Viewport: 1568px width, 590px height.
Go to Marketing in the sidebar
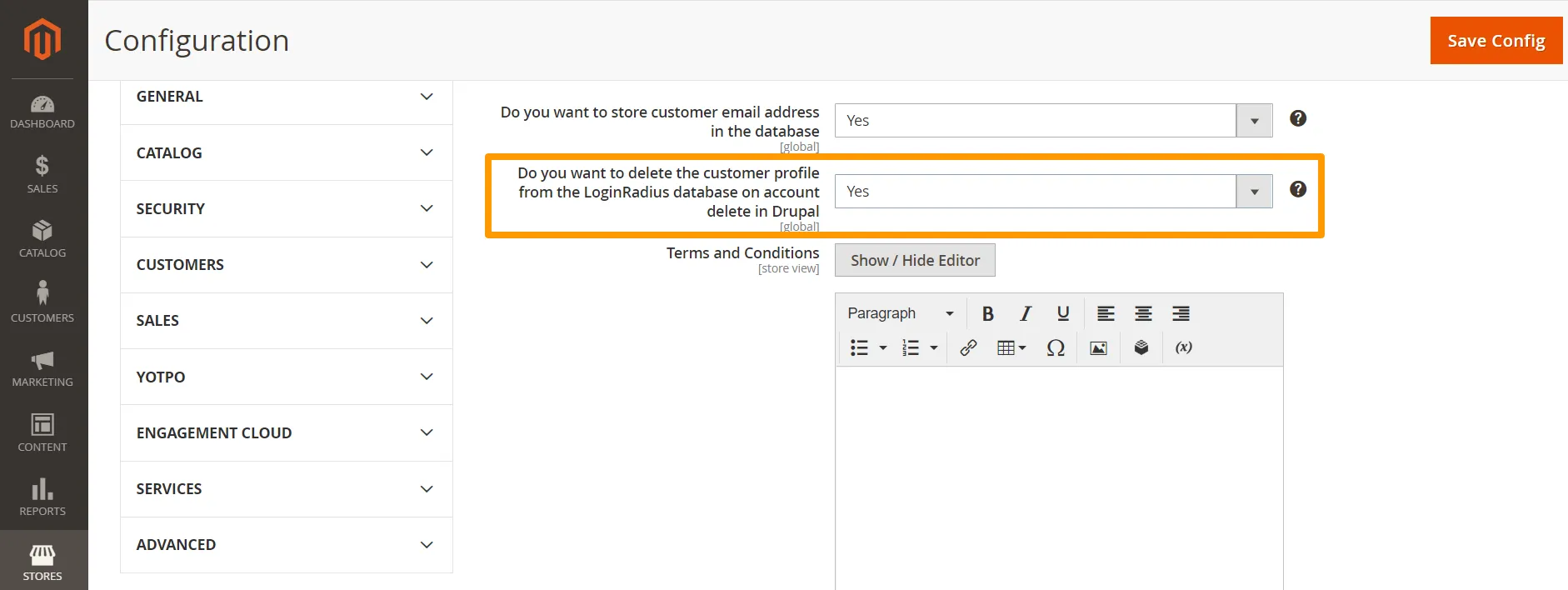[42, 368]
